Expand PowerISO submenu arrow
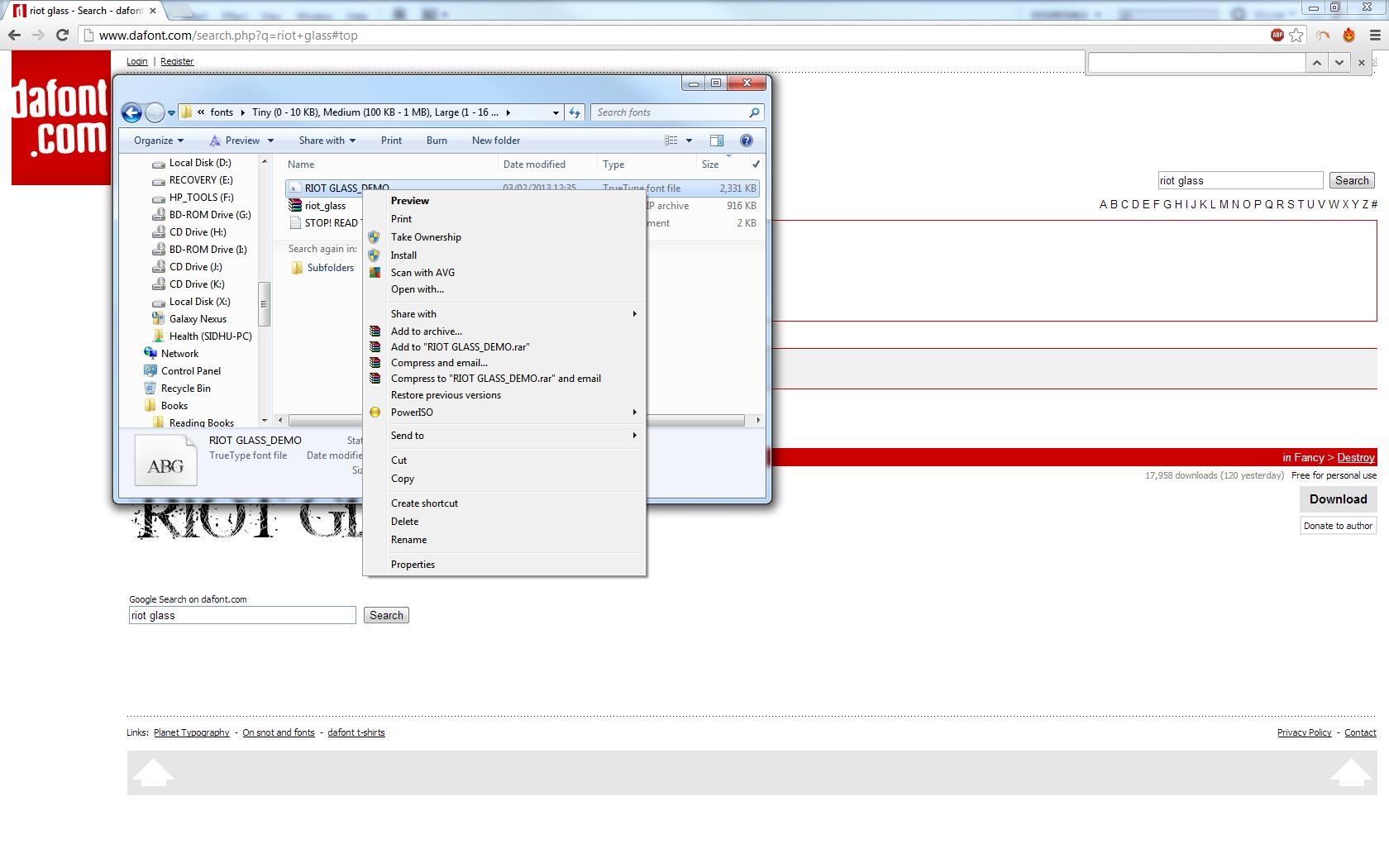The width and height of the screenshot is (1389, 868). click(x=635, y=413)
